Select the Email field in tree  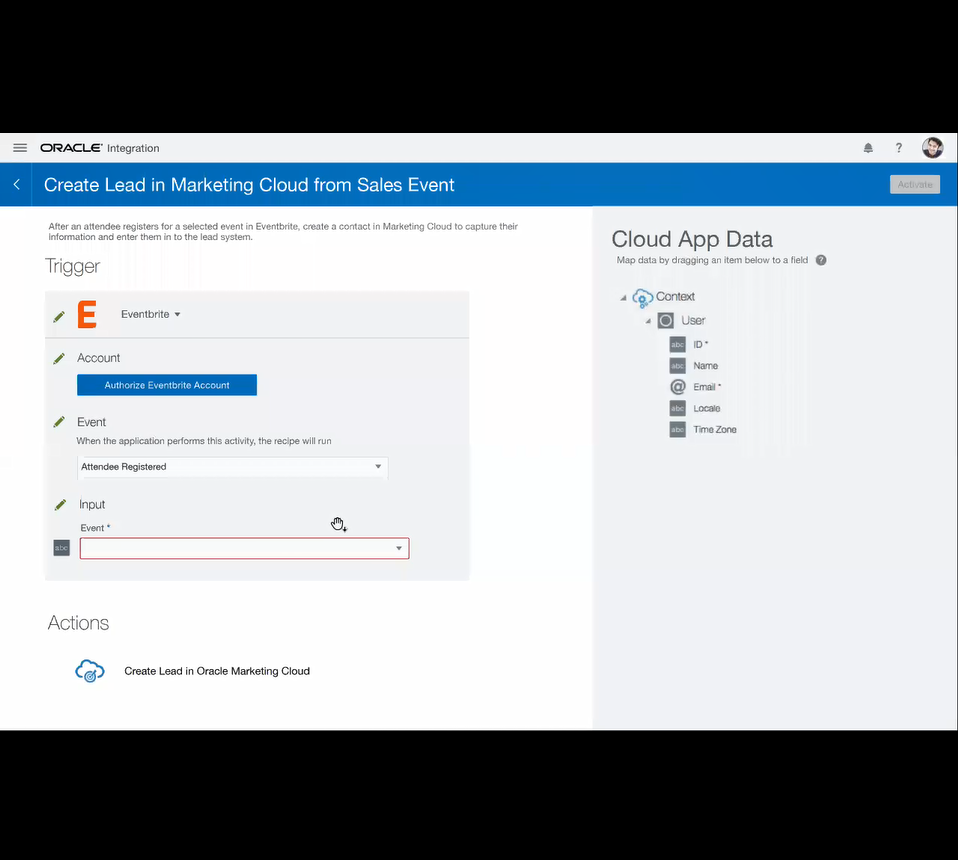(x=707, y=387)
